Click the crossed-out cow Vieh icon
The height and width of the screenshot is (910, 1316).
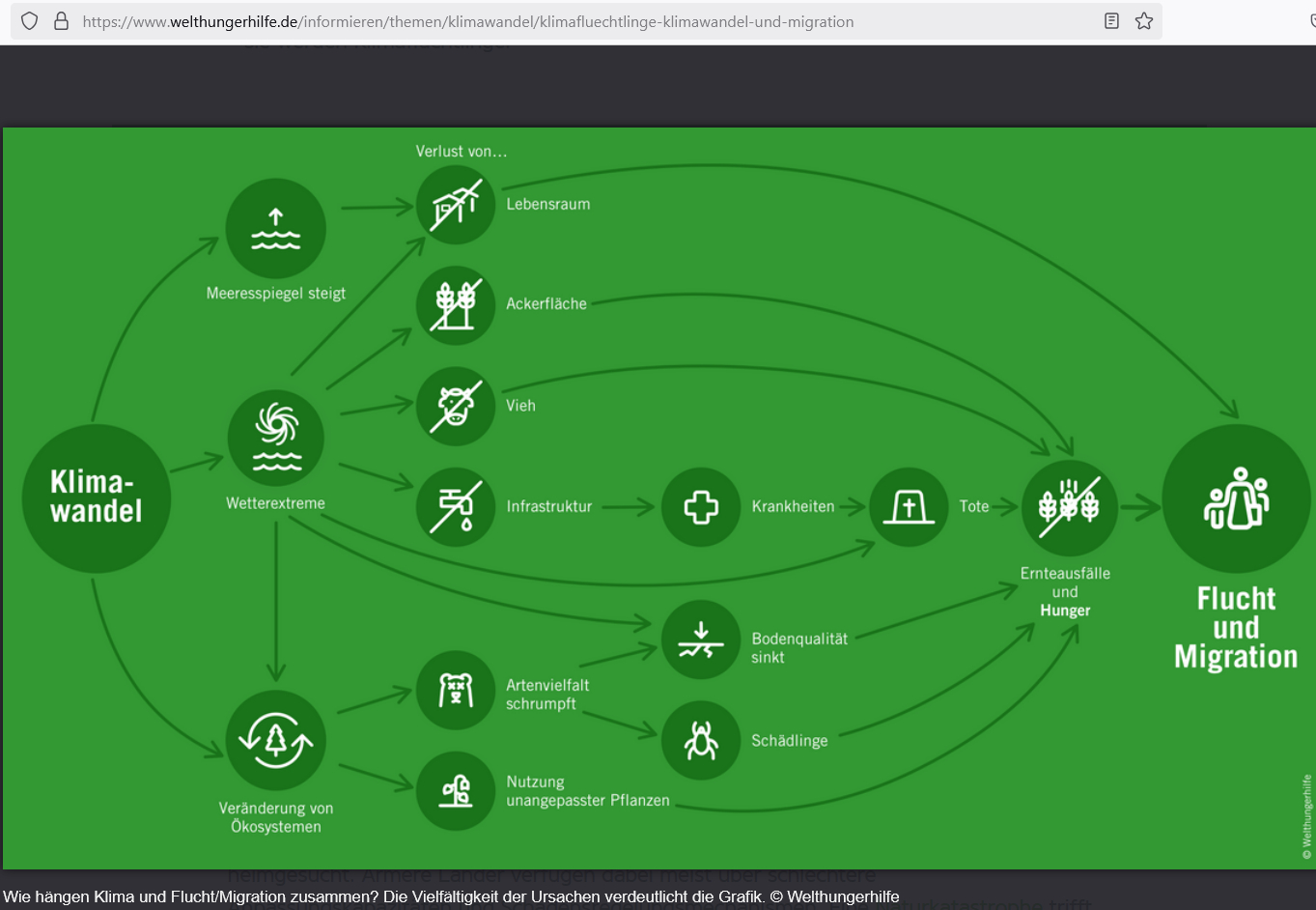[456, 406]
